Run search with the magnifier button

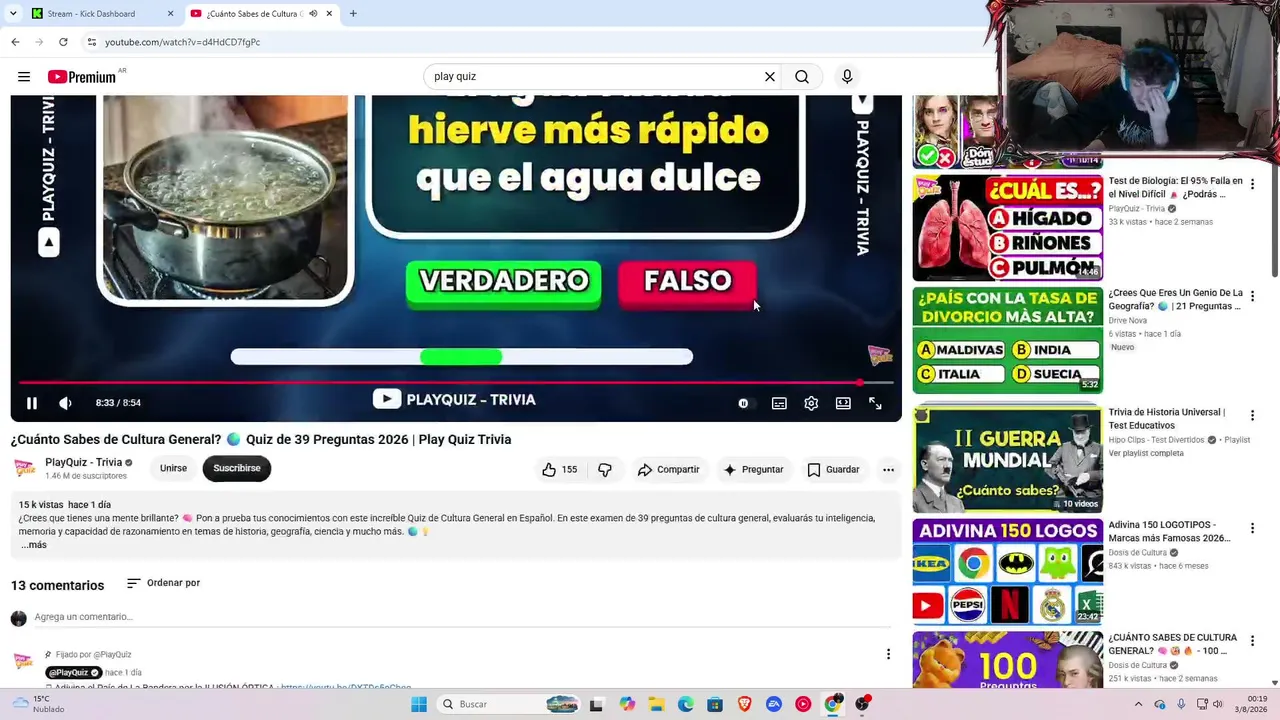[802, 77]
